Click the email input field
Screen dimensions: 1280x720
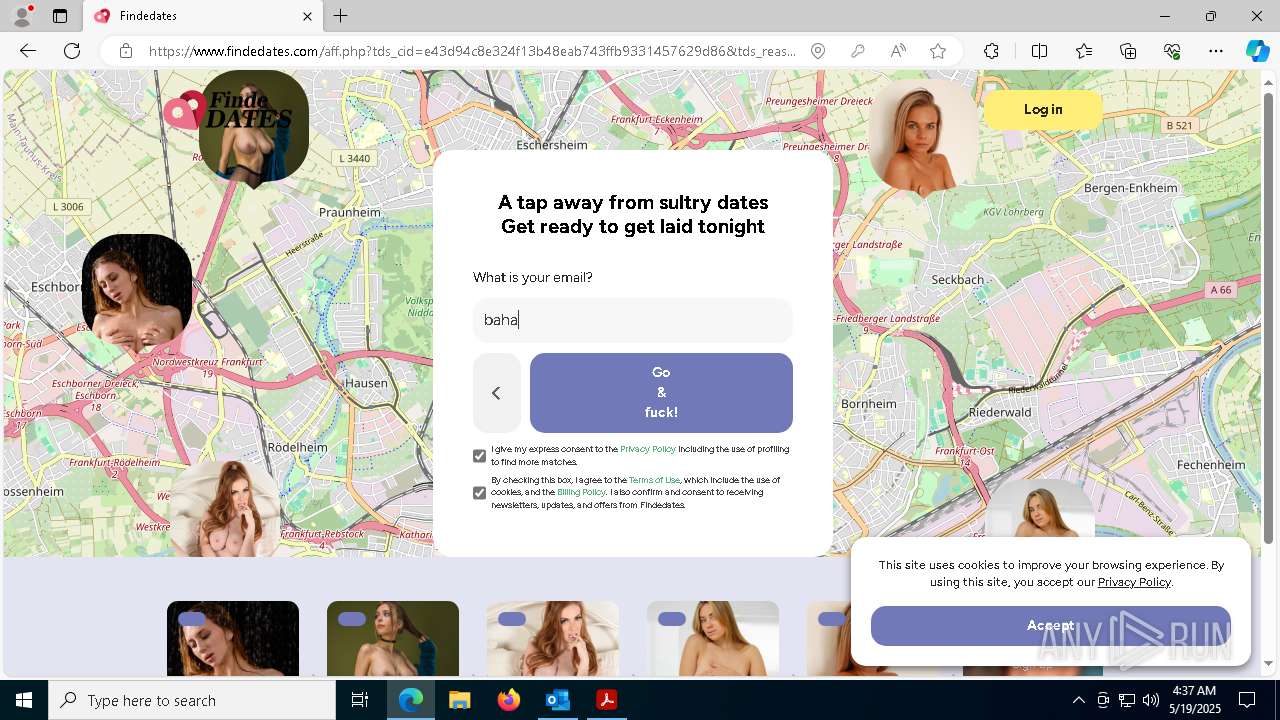(x=633, y=320)
